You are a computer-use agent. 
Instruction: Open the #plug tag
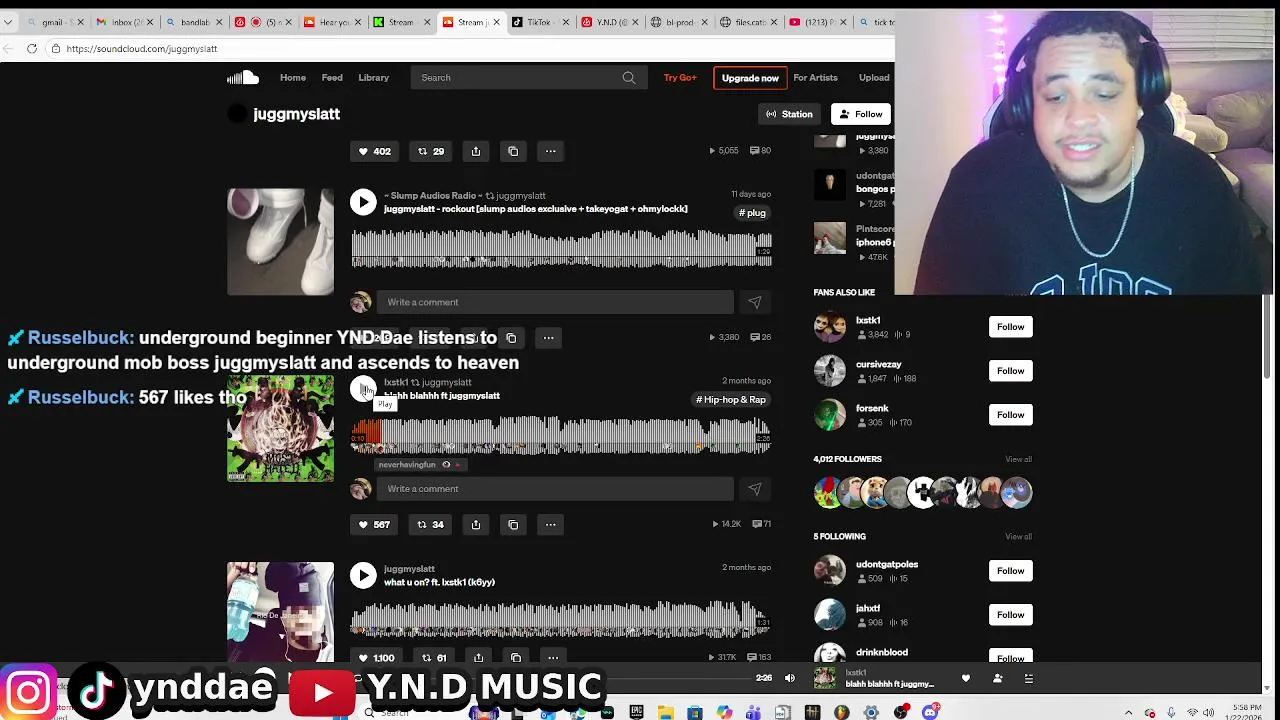753,213
